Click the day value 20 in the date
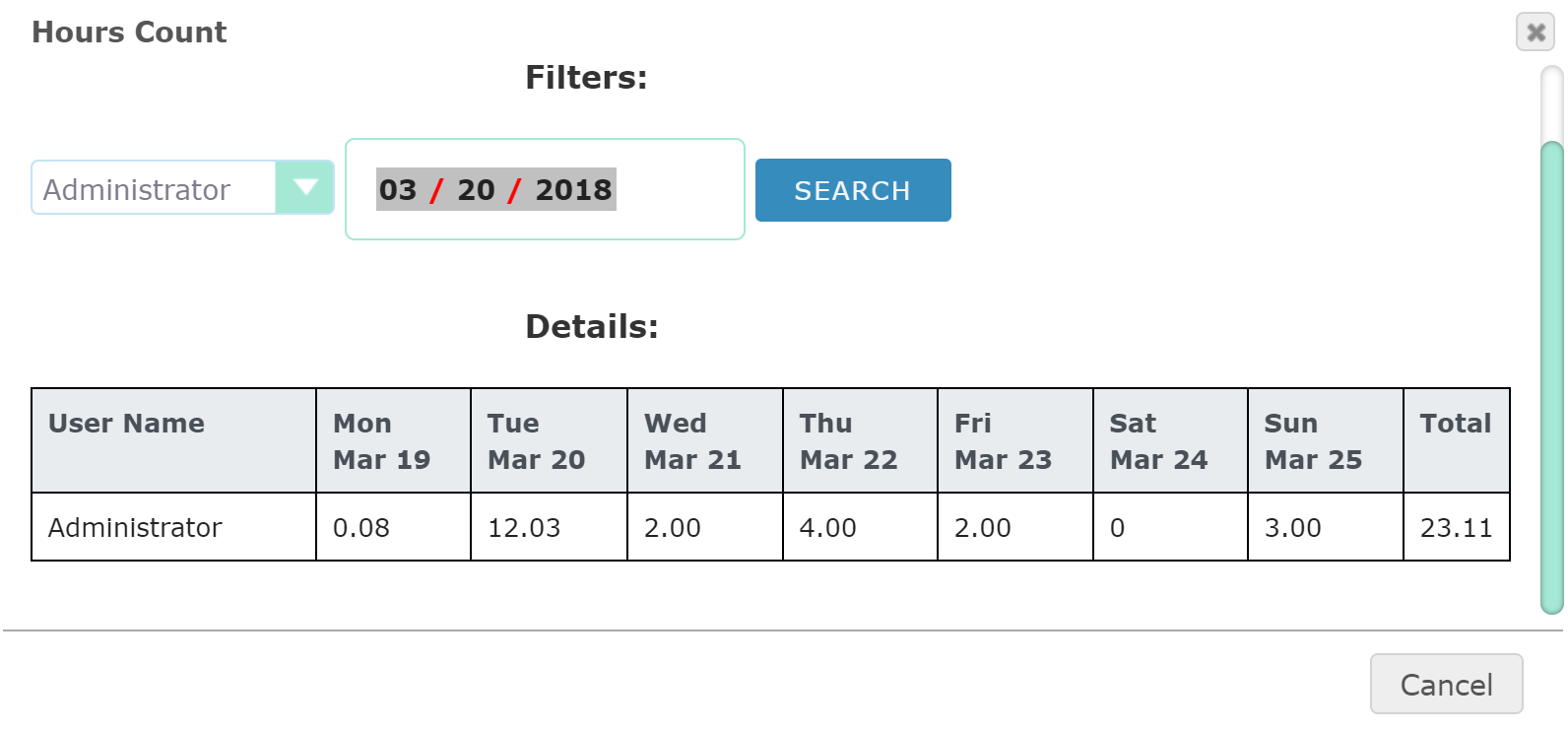This screenshot has height=730, width=1568. 473,189
